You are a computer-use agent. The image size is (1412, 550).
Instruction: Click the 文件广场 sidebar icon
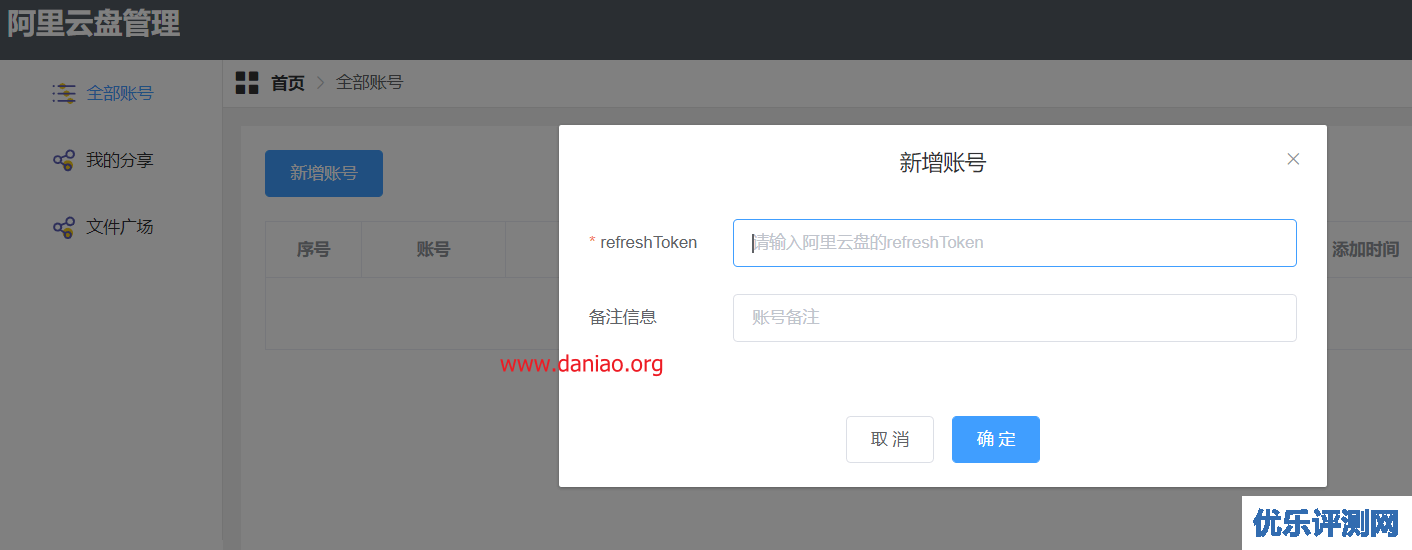click(64, 227)
